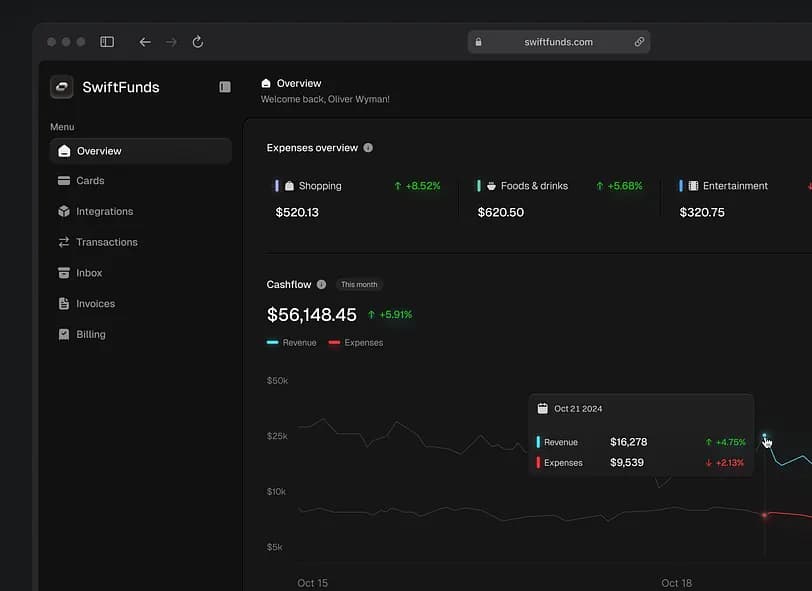Image resolution: width=812 pixels, height=591 pixels.
Task: Copy link icon in address bar
Action: (x=640, y=42)
